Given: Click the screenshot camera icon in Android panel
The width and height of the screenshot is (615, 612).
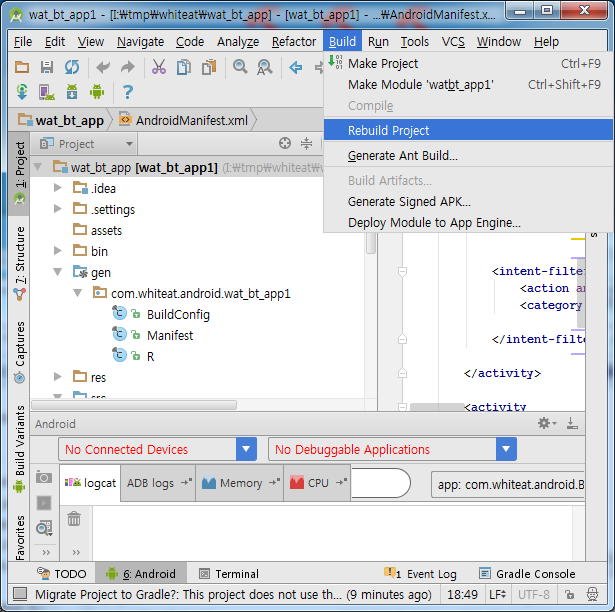Looking at the screenshot, I should [44, 477].
